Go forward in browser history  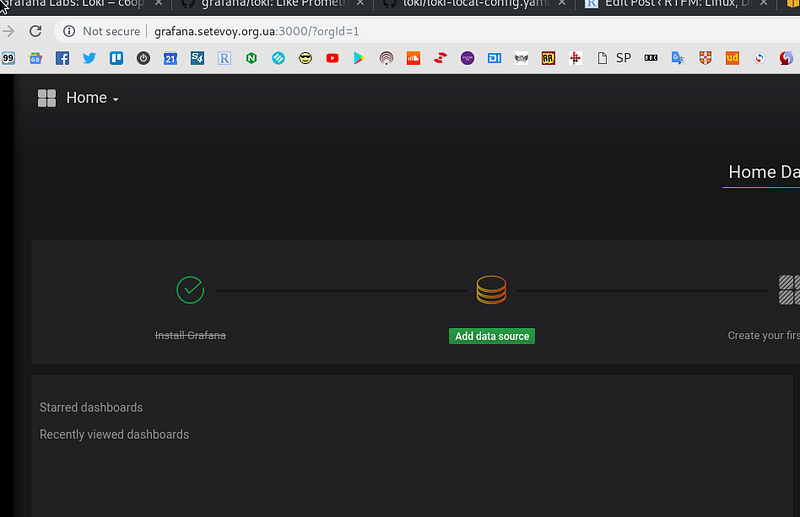(x=8, y=31)
